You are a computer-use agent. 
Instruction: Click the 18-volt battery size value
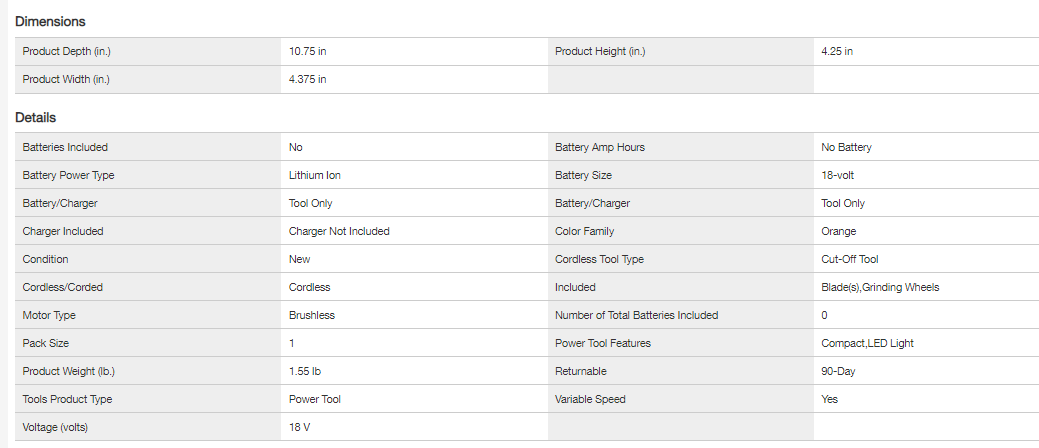(838, 175)
